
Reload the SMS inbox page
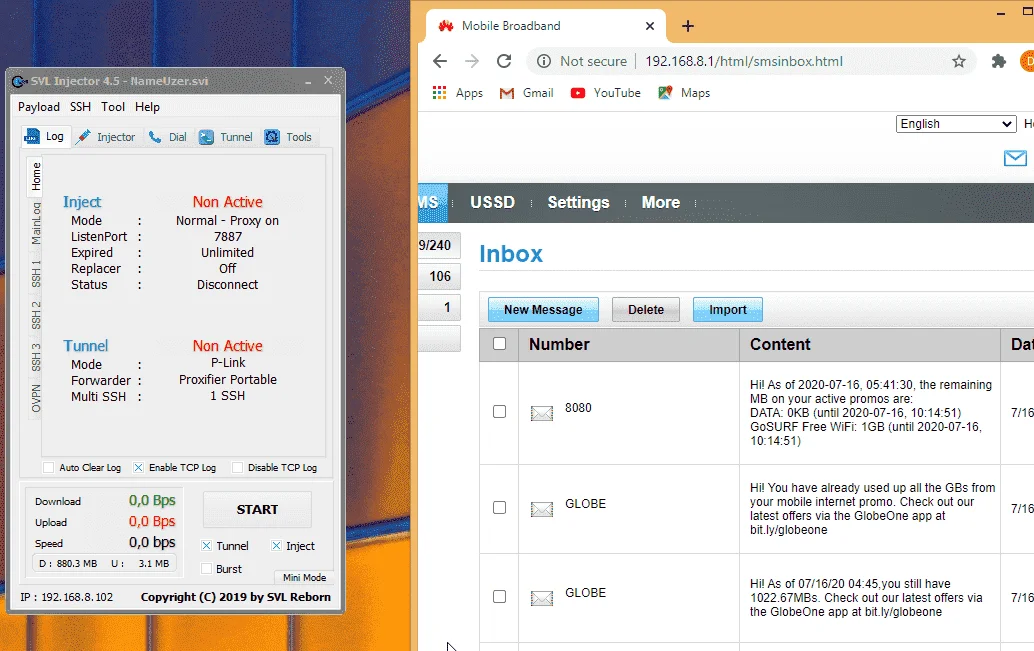(504, 61)
